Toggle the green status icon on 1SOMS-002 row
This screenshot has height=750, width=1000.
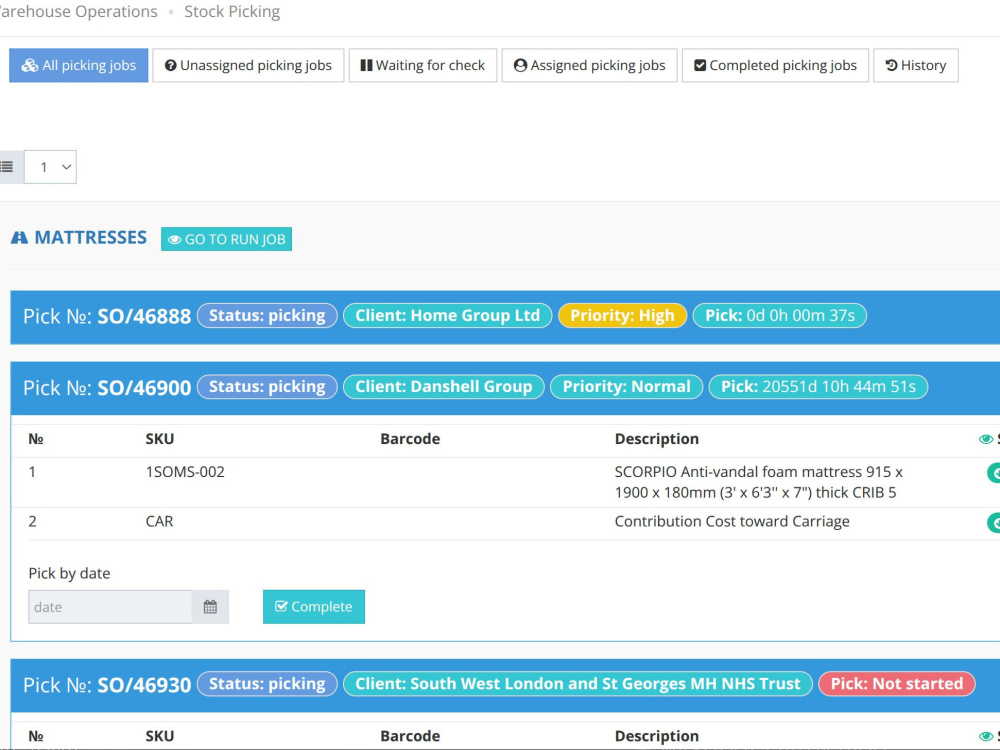coord(994,473)
